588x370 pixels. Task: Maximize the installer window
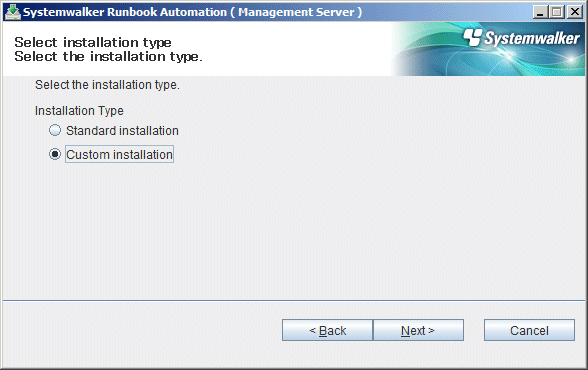click(x=557, y=12)
